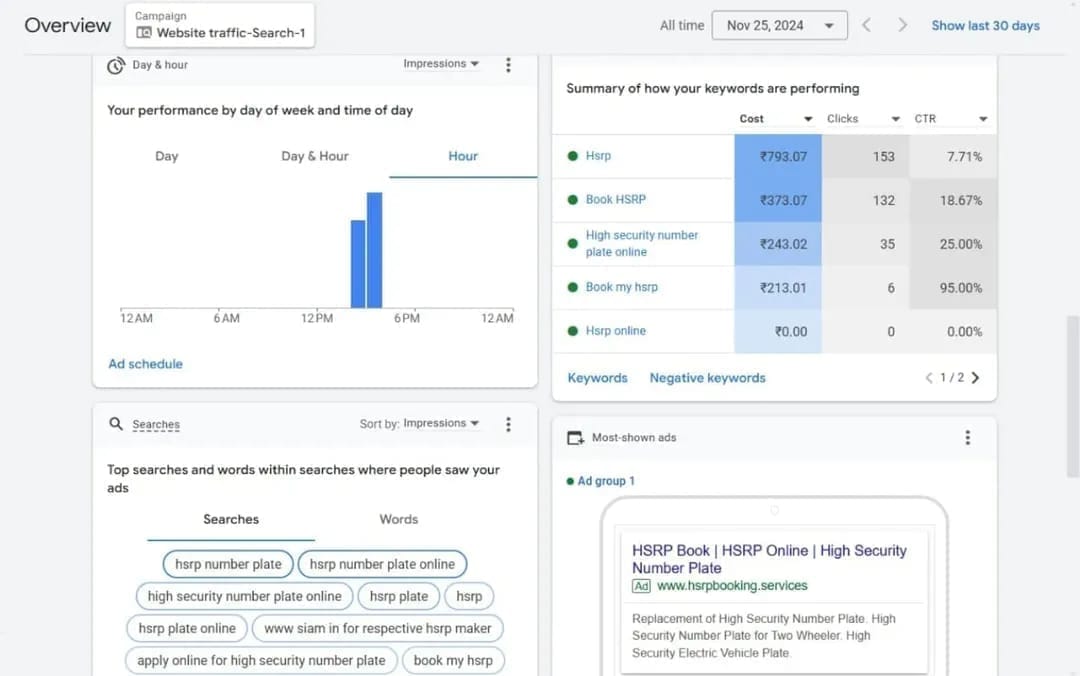Switch to the Day & Hour tab
This screenshot has width=1080, height=676.
[315, 156]
